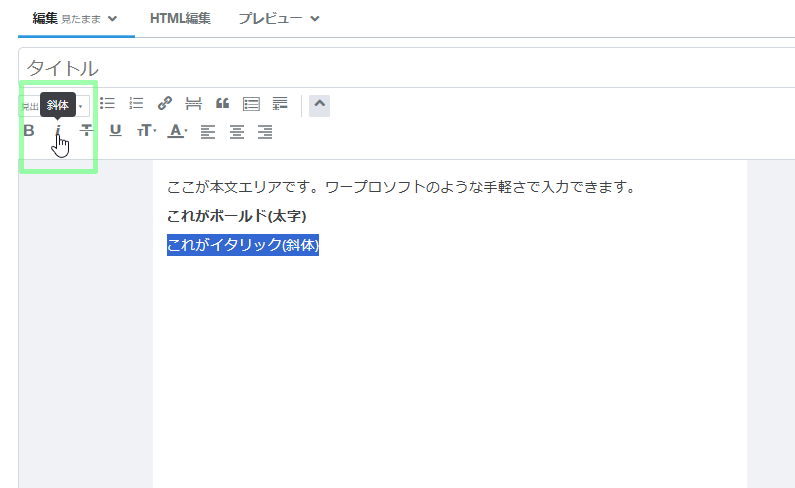
Task: Click the bold line これがボールド(太字)
Action: point(236,216)
